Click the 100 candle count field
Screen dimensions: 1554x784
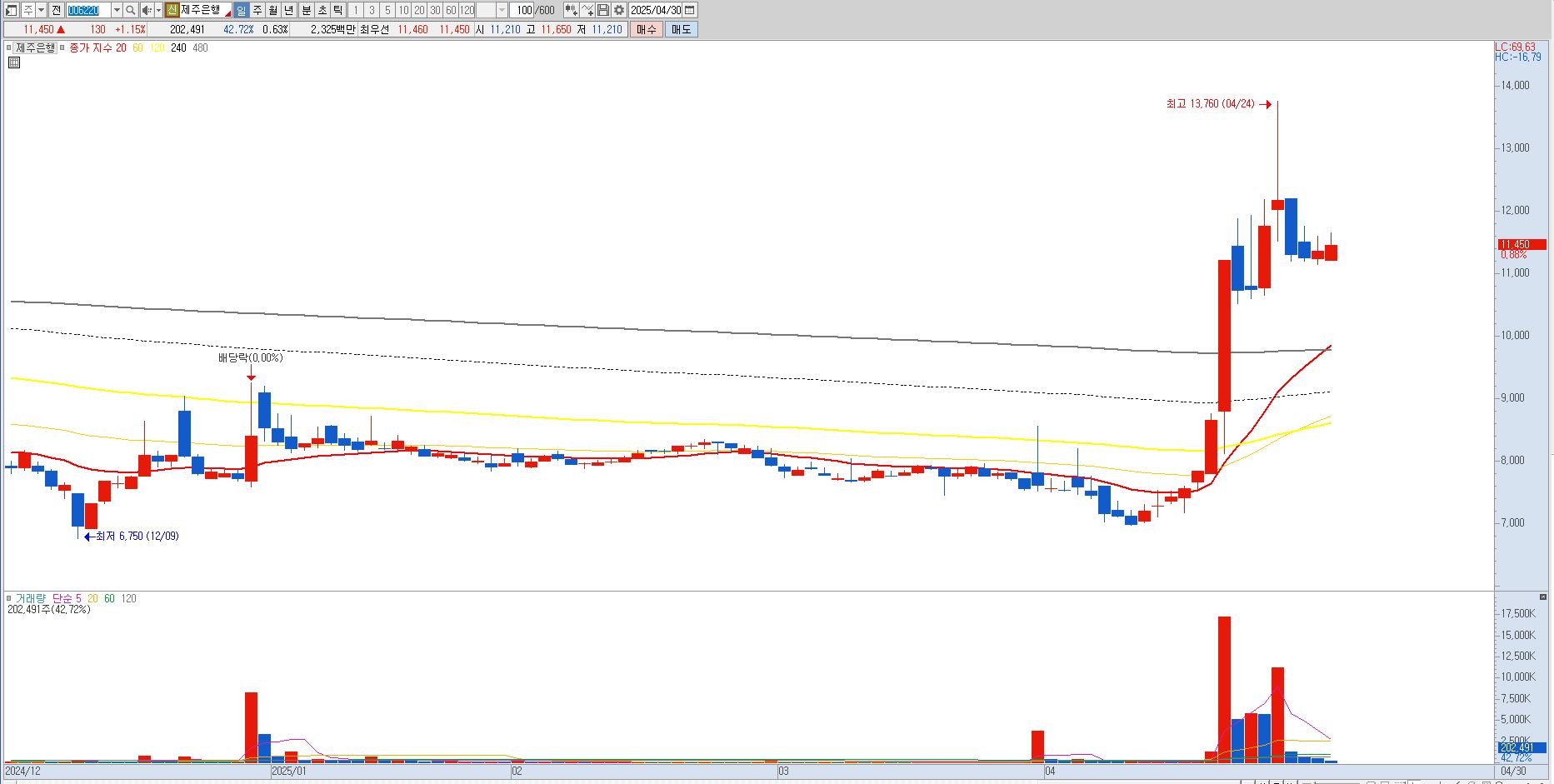[x=522, y=10]
